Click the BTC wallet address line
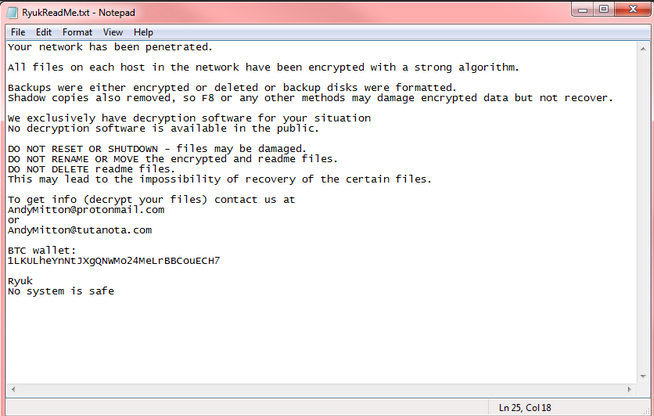This screenshot has height=416, width=654. (x=113, y=261)
